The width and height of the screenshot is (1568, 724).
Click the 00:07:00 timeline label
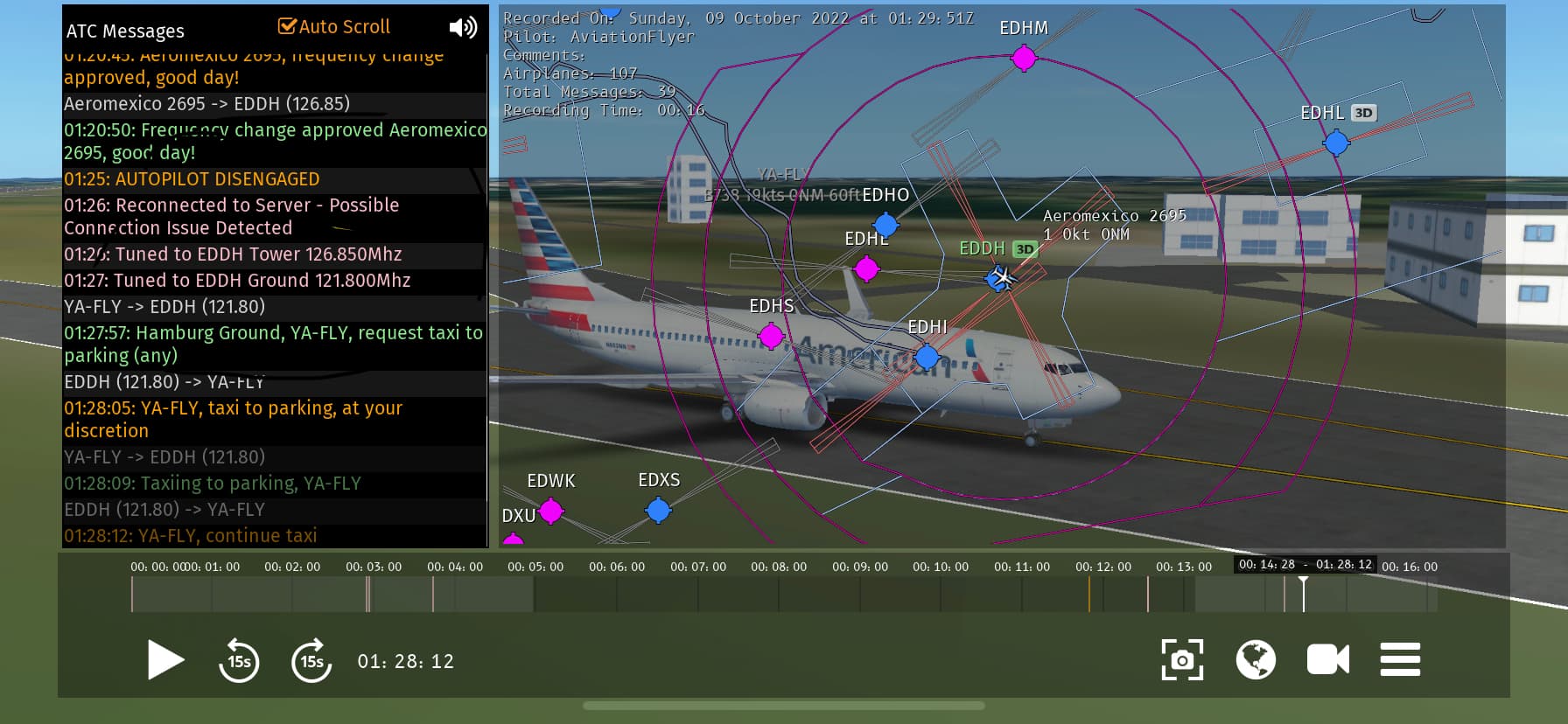tap(698, 567)
